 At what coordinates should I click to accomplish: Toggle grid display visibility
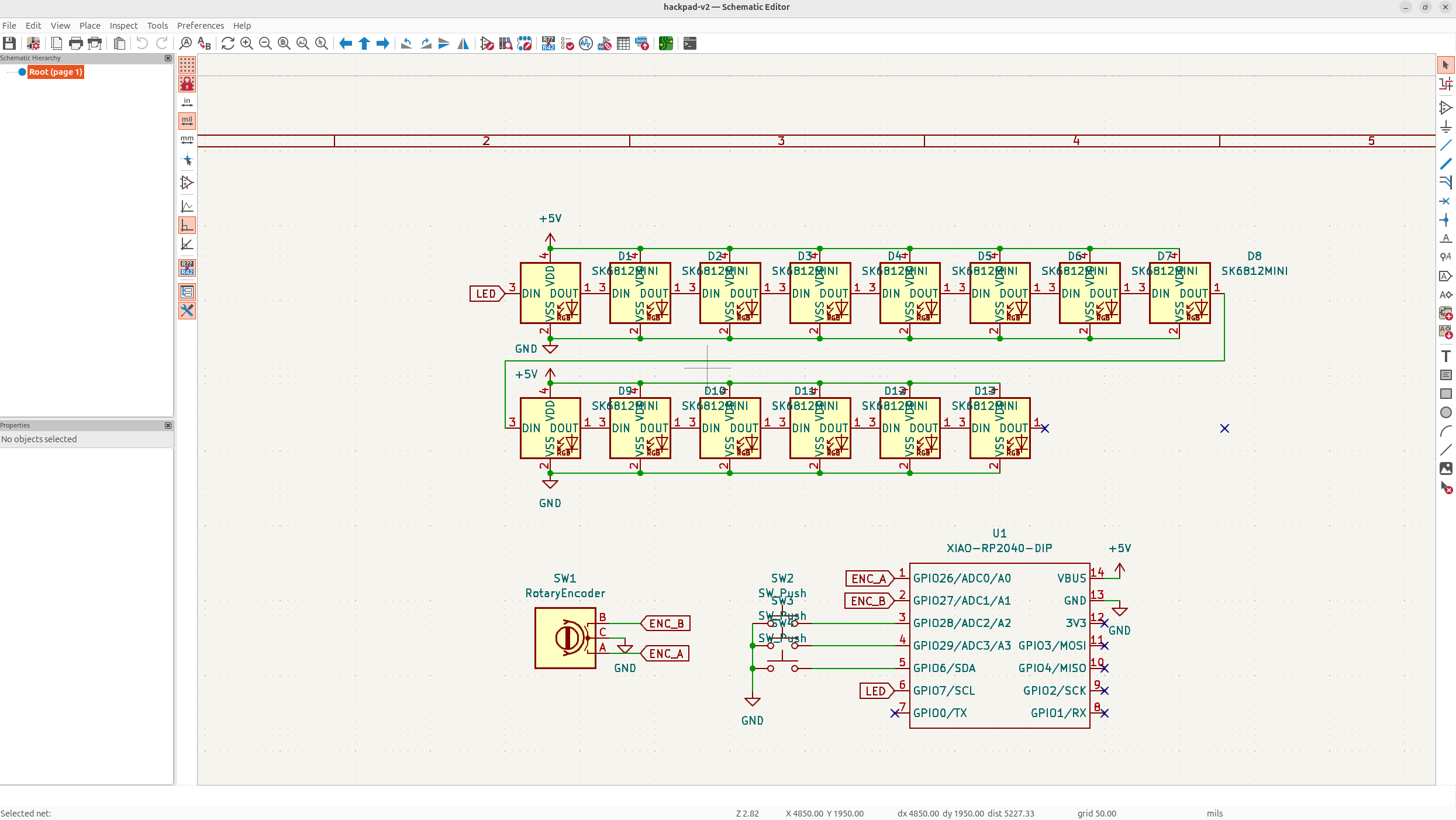coord(187,65)
